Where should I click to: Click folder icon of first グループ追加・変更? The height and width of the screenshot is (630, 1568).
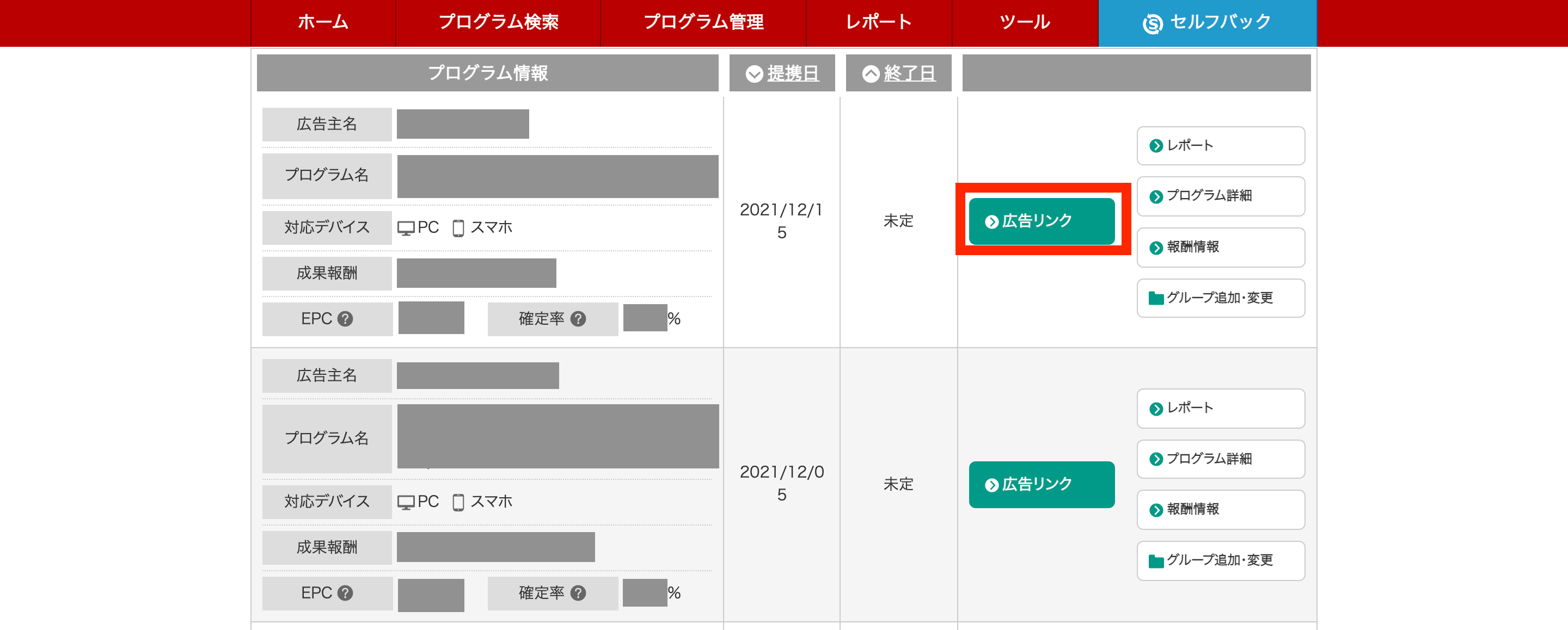(x=1156, y=298)
